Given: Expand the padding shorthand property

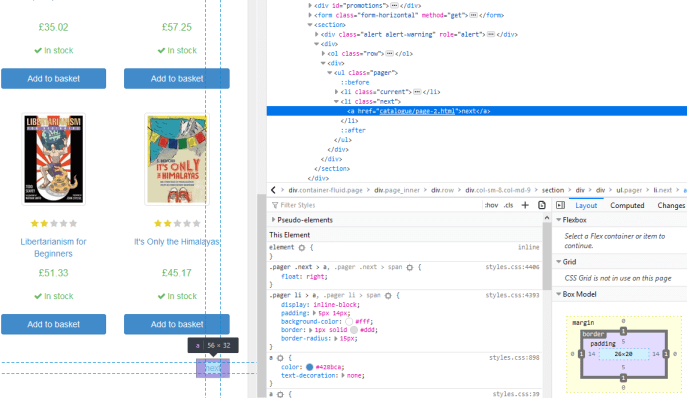Looking at the screenshot, I should pyautogui.click(x=314, y=313).
